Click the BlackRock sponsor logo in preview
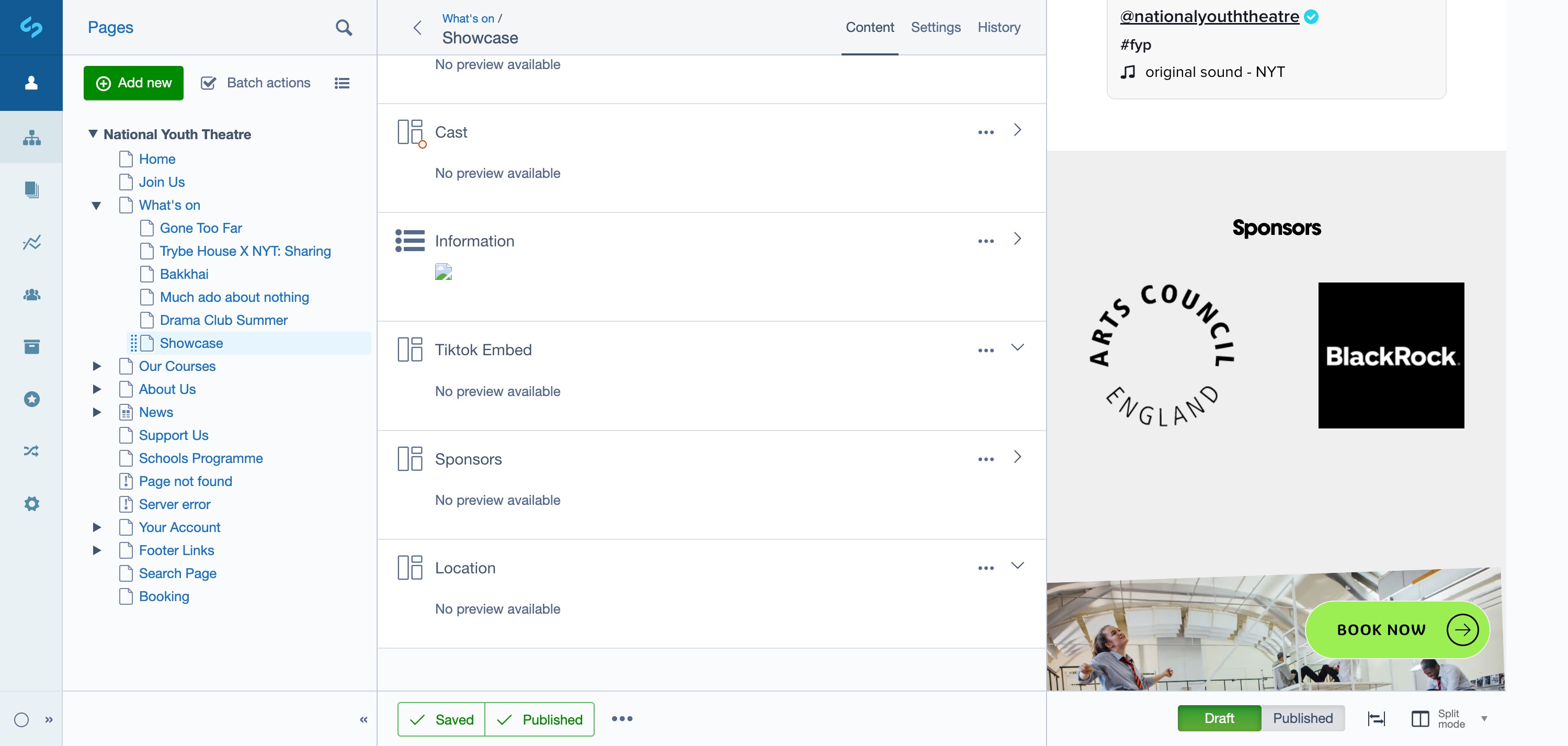The height and width of the screenshot is (746, 1568). pos(1390,355)
